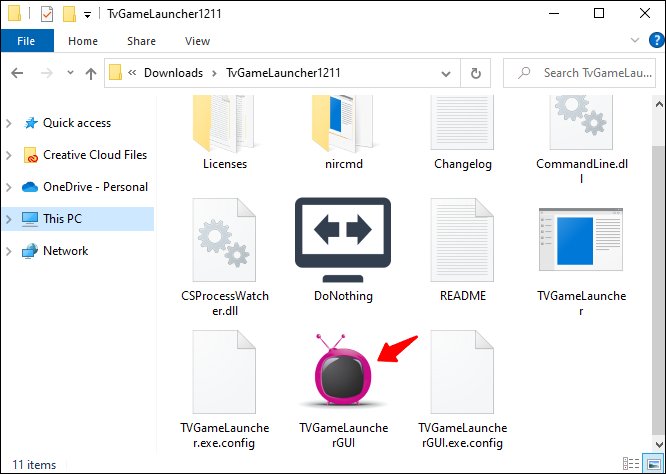The image size is (666, 474).
Task: Click the search magnifier icon
Action: click(x=524, y=73)
